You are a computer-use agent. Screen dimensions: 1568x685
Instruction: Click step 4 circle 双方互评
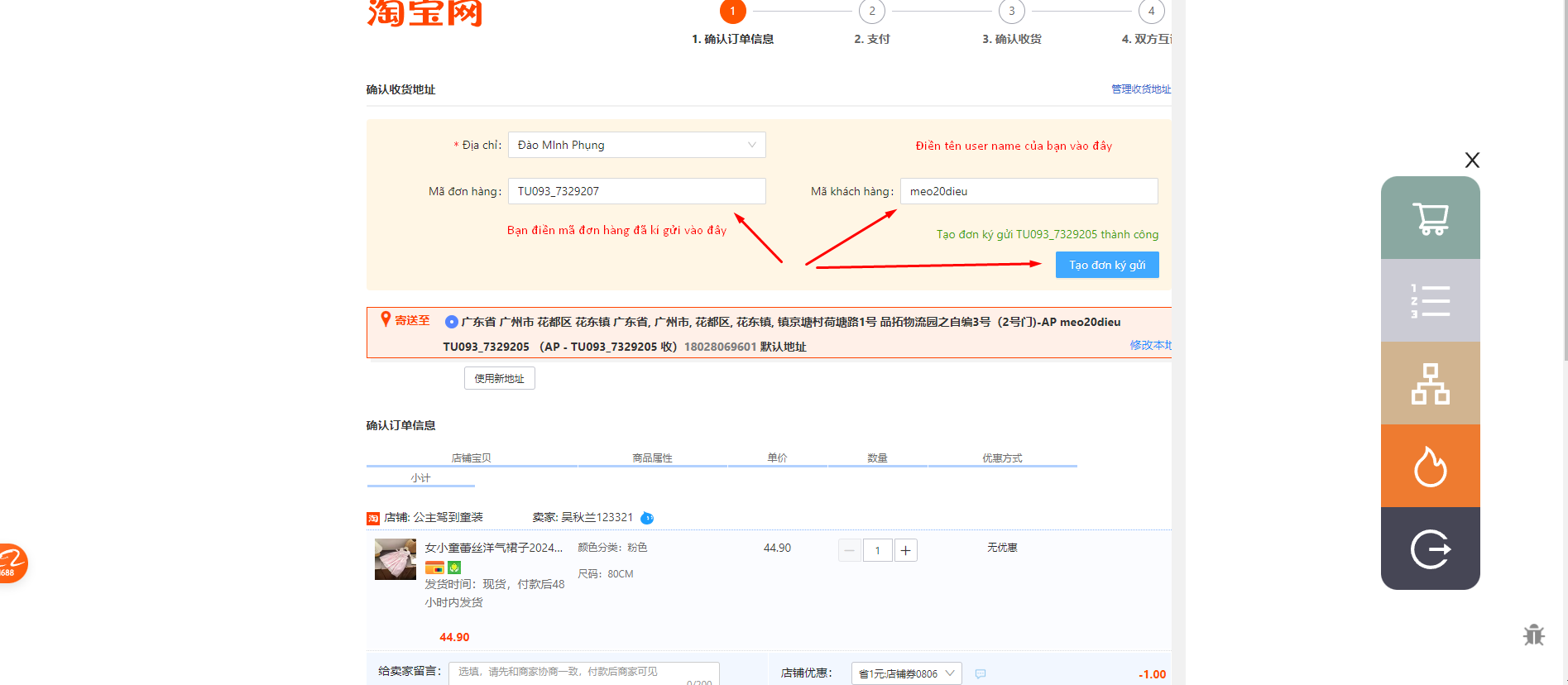tap(1152, 12)
